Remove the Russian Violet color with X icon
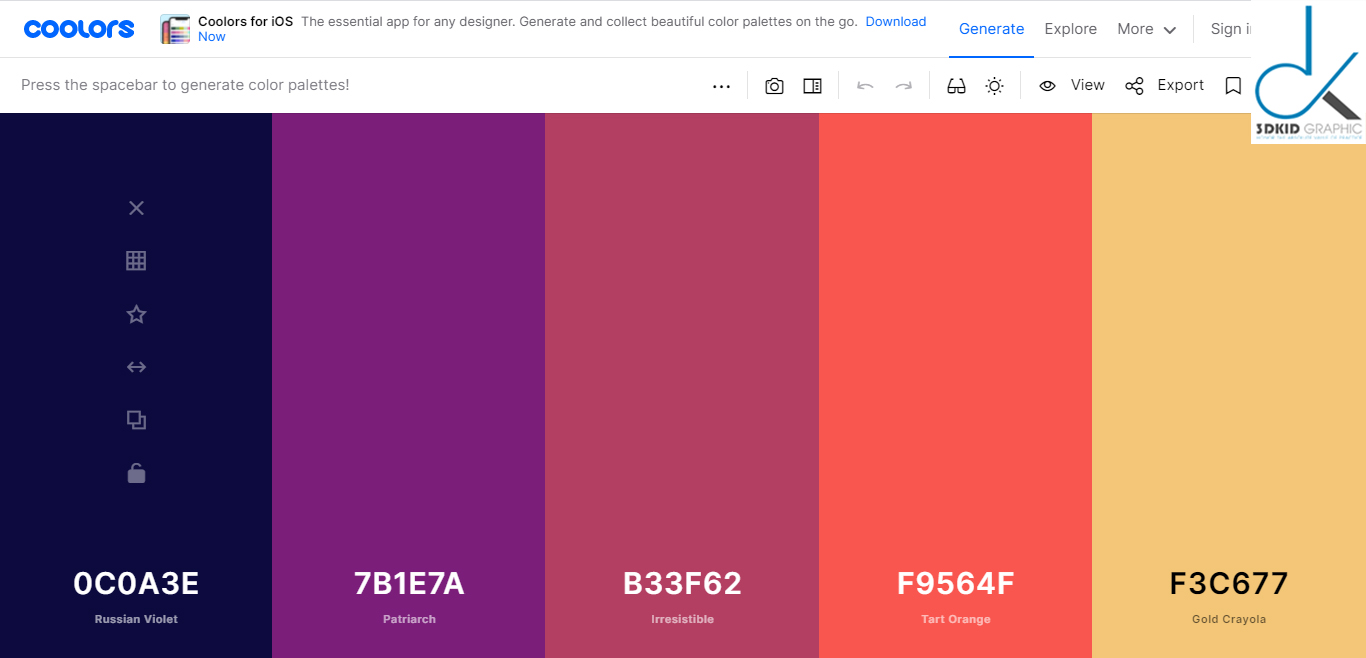This screenshot has height=658, width=1366. pos(137,208)
